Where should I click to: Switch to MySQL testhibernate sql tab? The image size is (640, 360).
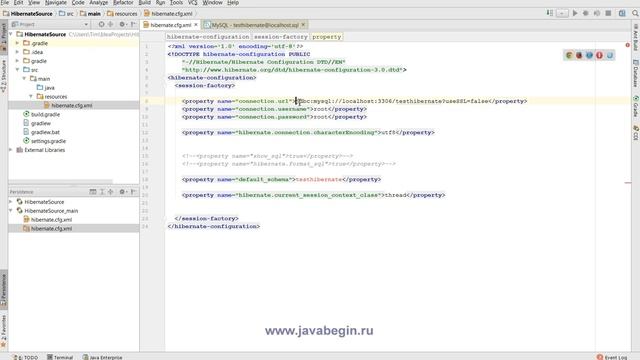pyautogui.click(x=255, y=25)
